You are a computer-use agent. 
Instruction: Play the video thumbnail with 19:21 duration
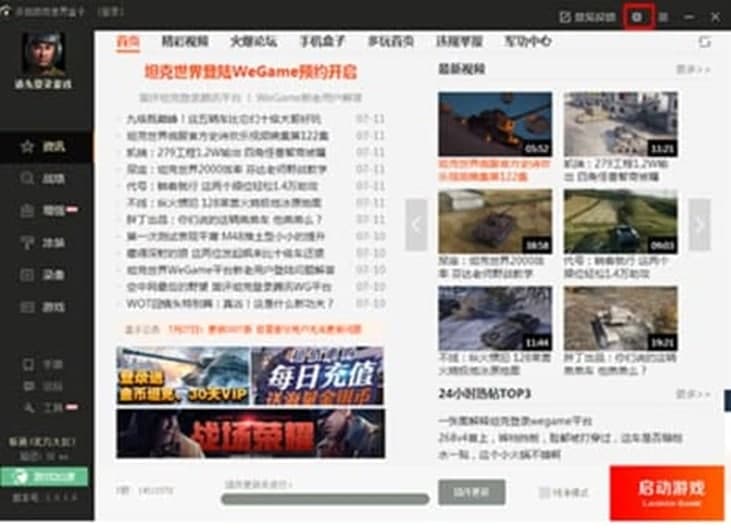point(621,318)
